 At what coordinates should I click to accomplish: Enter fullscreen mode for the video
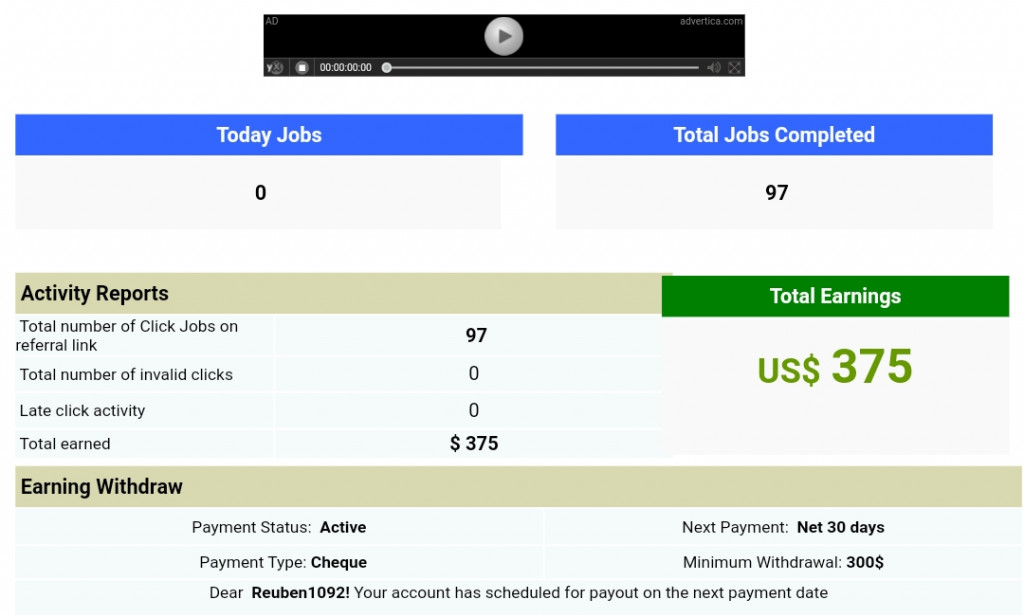click(736, 67)
